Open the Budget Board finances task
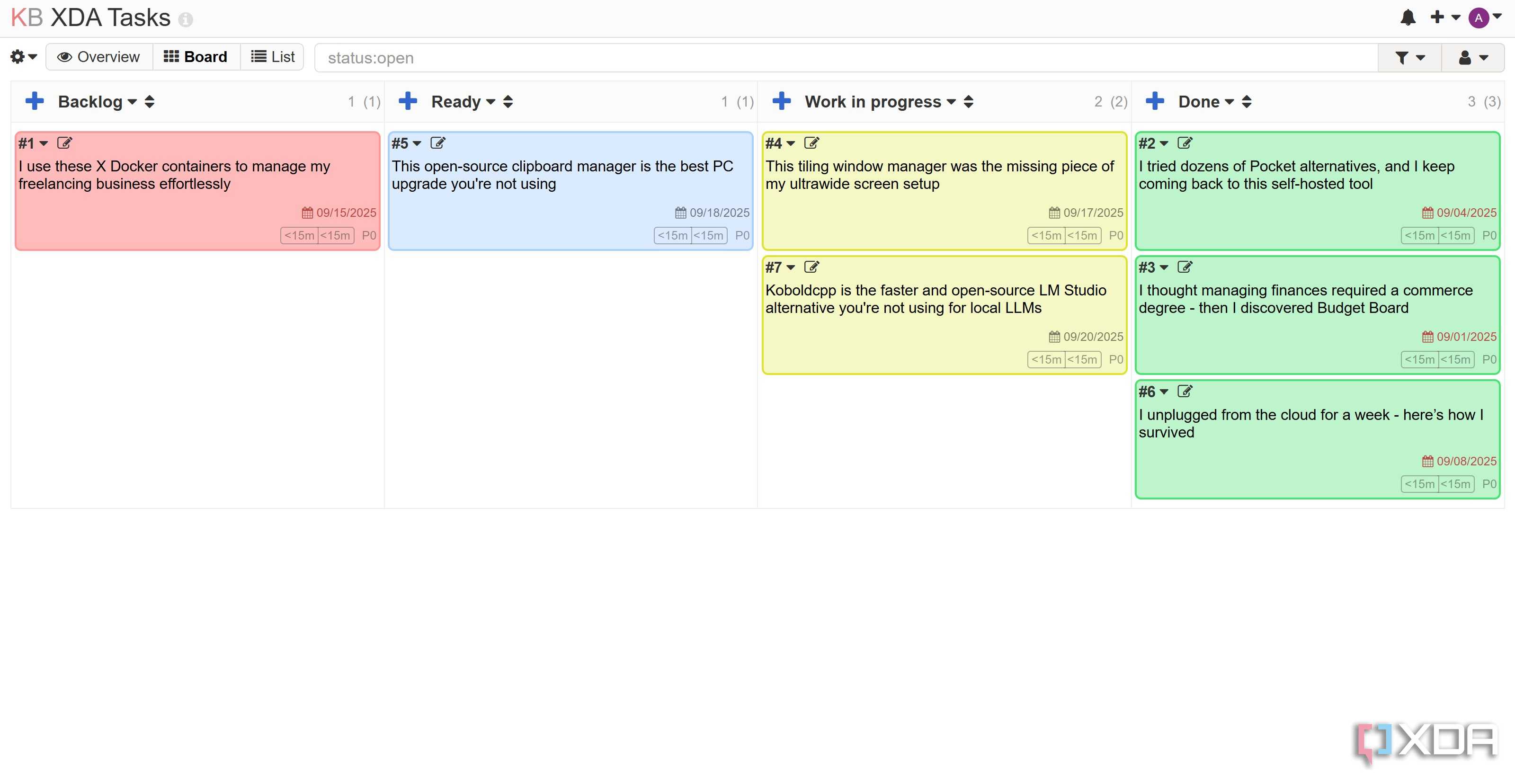Viewport: 1515px width, 784px height. (1306, 299)
